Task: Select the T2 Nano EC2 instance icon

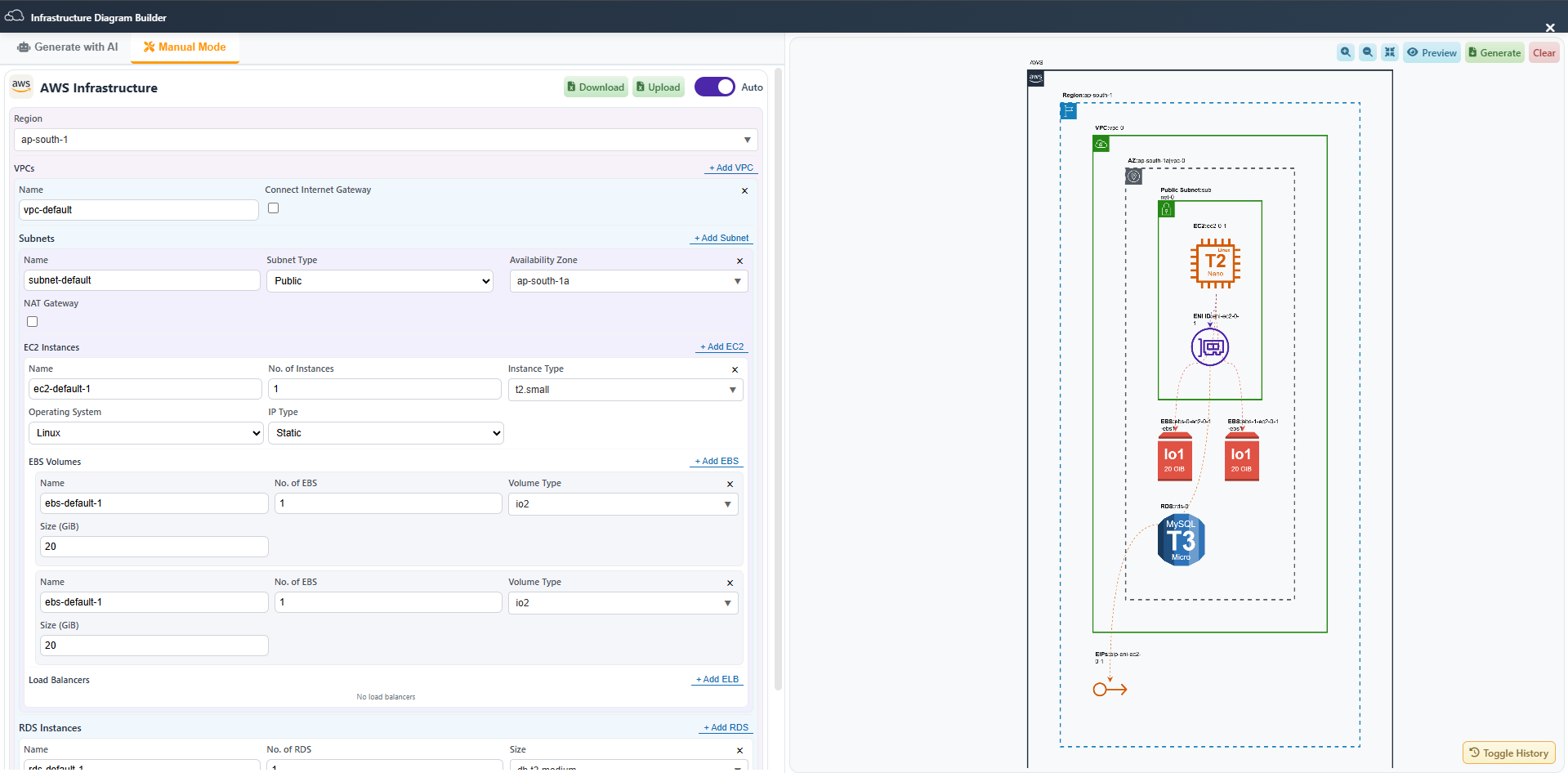Action: (x=1215, y=263)
